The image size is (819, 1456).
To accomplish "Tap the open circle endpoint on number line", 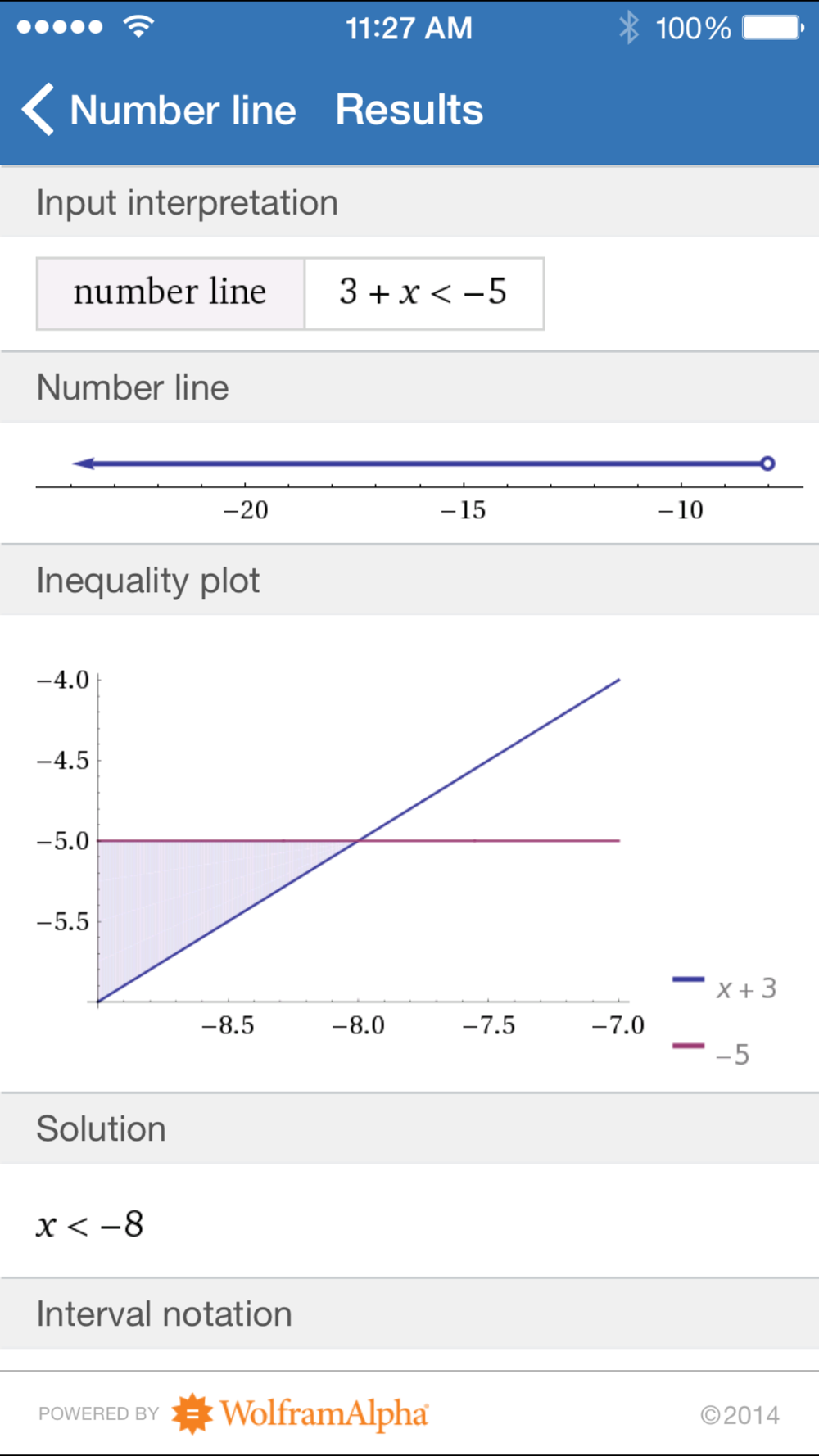I will 767,463.
